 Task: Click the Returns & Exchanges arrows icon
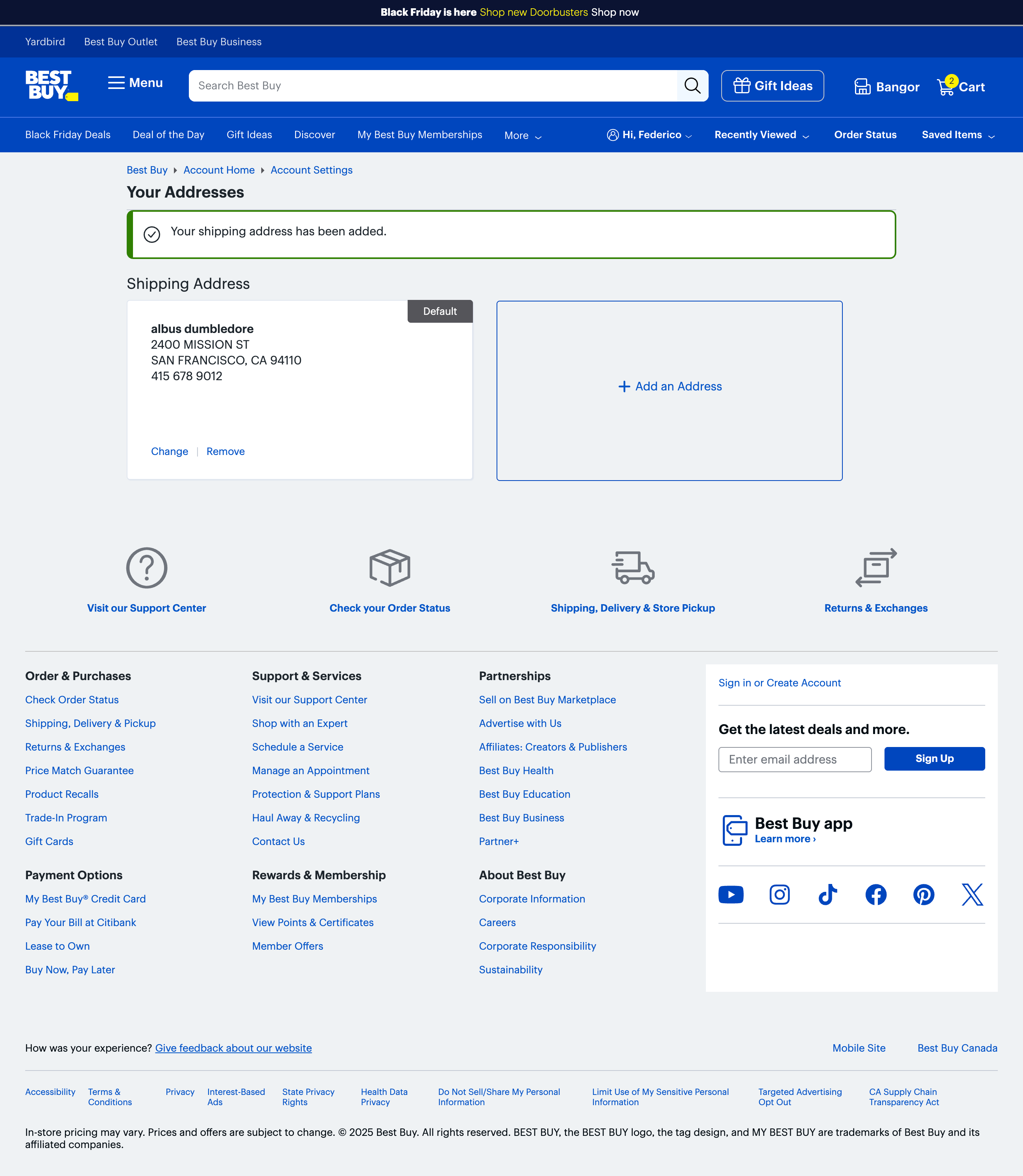(x=876, y=567)
